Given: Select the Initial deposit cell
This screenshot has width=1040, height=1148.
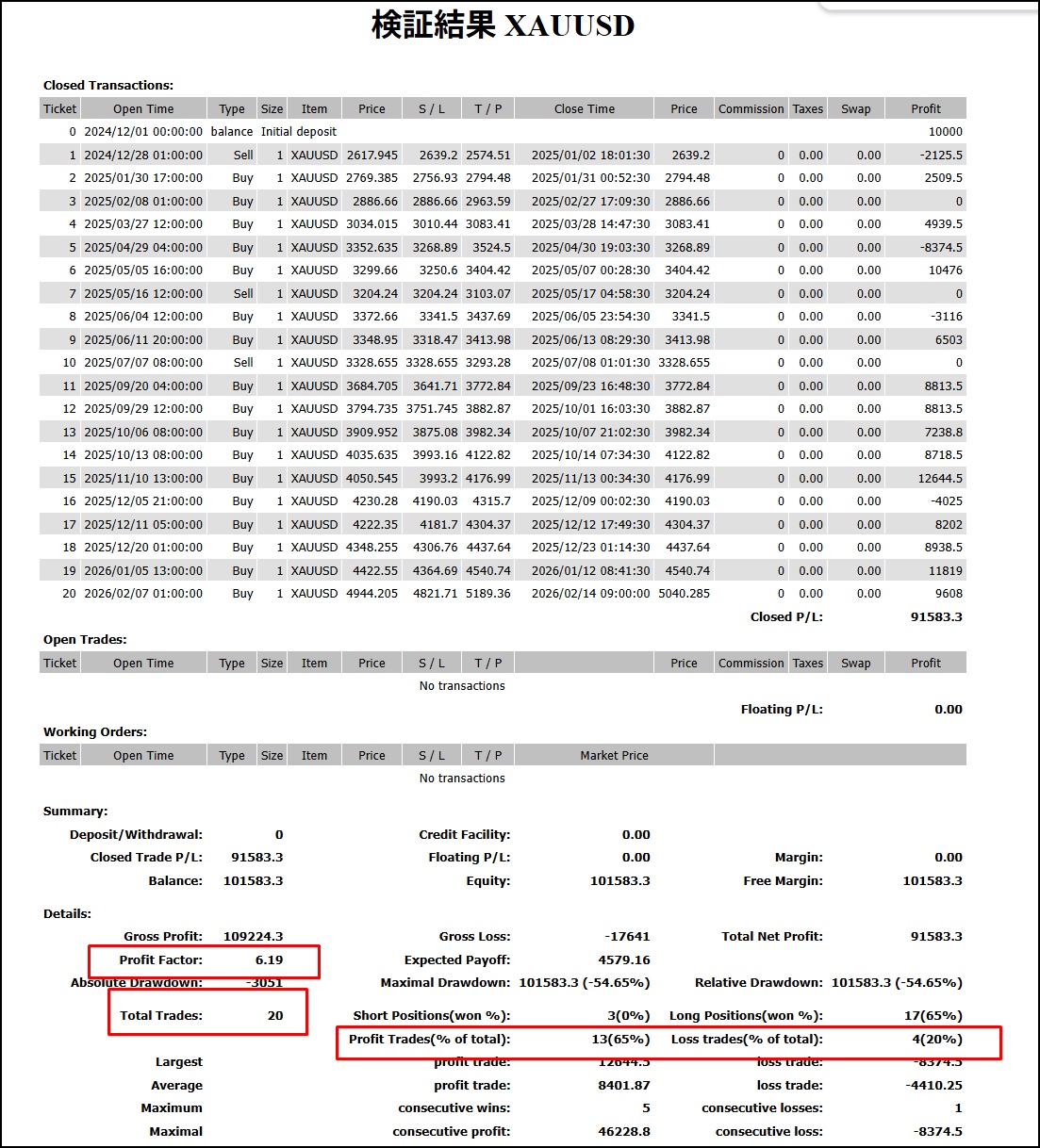Looking at the screenshot, I should point(298,132).
